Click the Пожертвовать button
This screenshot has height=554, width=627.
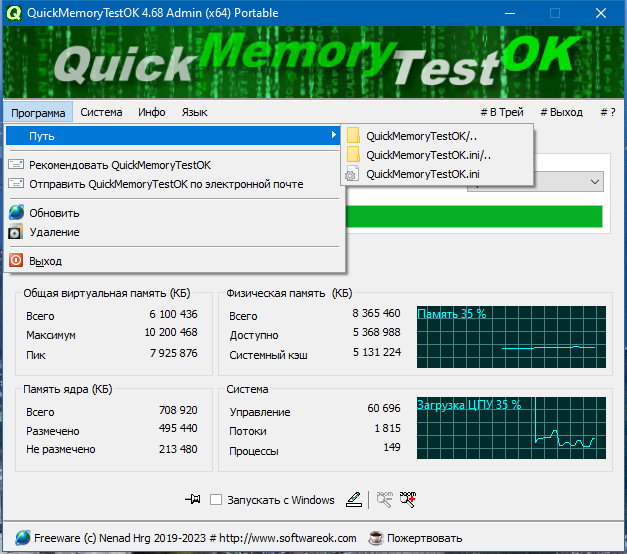coord(424,538)
